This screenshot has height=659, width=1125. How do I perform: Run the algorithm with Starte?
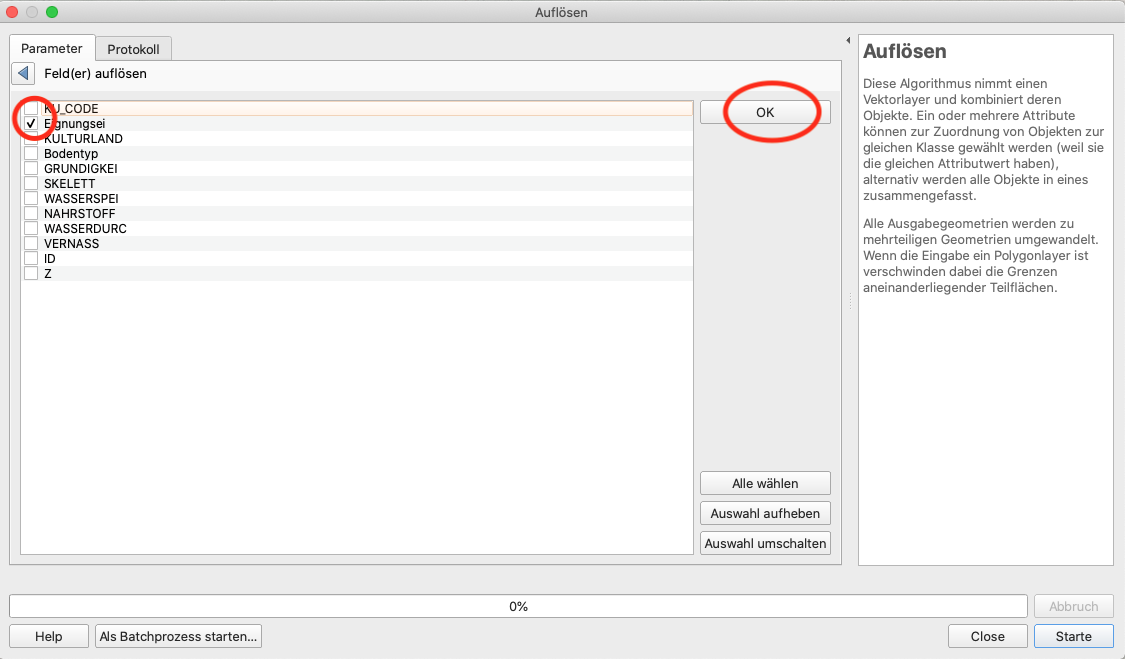pos(1073,636)
